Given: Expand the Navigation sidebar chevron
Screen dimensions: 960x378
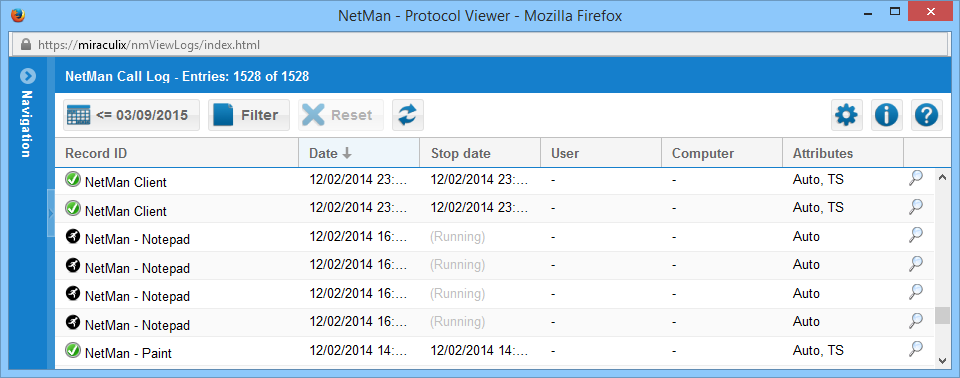Looking at the screenshot, I should 28,76.
